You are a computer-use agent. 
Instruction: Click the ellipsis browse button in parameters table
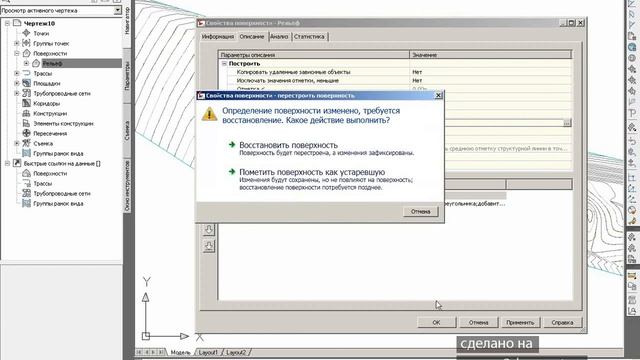[567, 123]
